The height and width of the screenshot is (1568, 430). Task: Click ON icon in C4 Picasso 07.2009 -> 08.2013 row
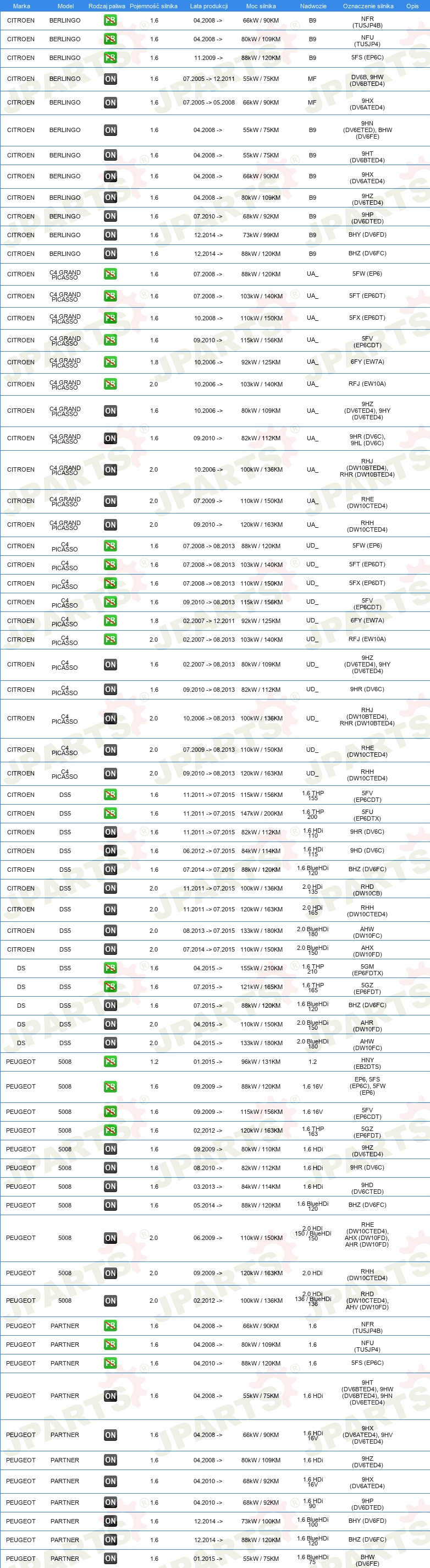[110, 750]
